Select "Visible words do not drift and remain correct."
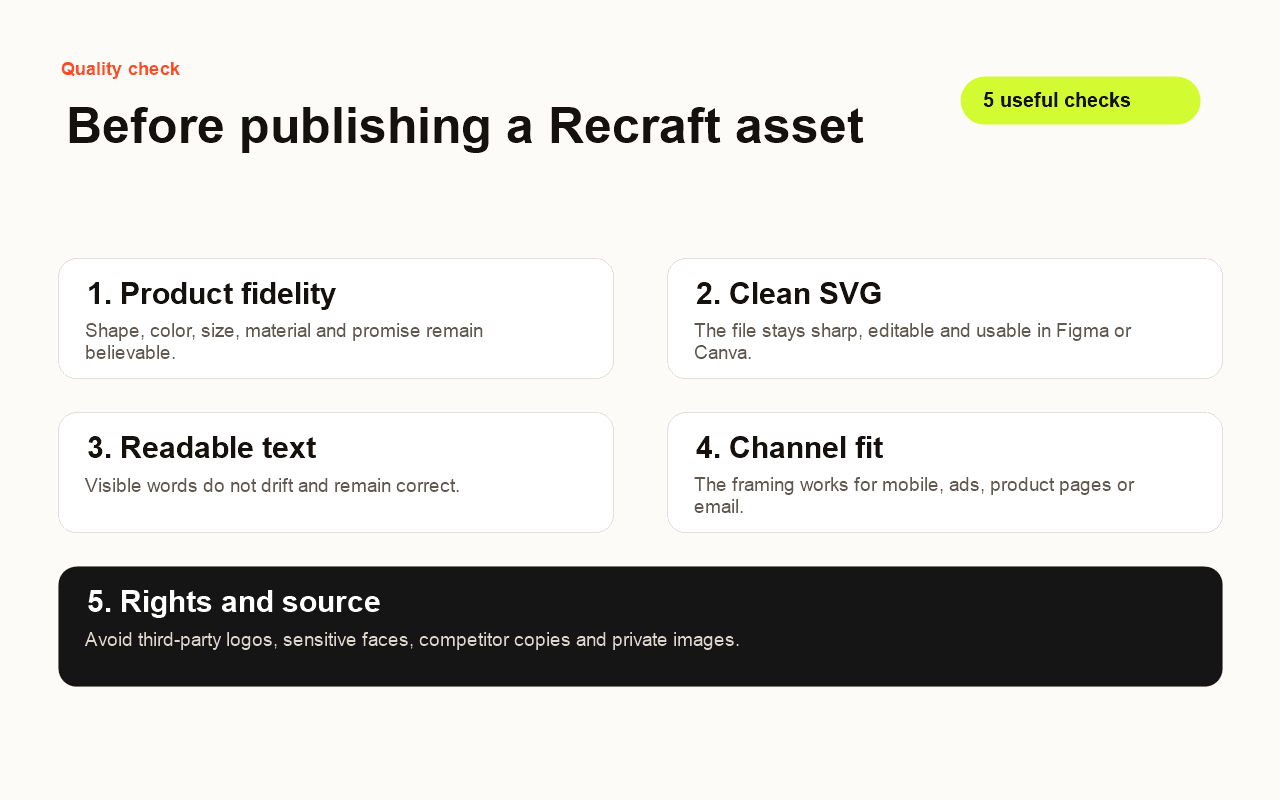 [272, 486]
